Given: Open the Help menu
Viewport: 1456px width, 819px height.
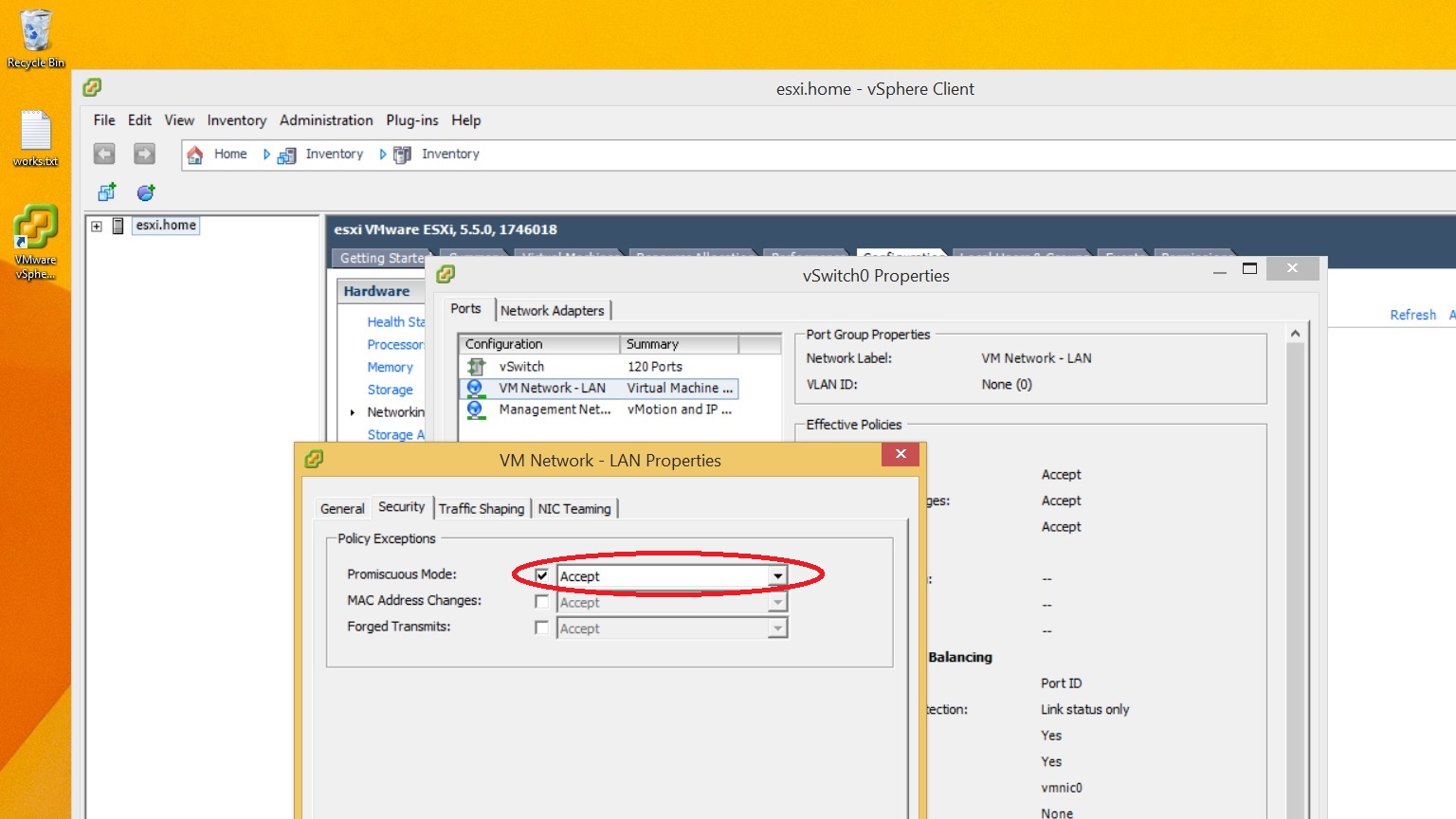Looking at the screenshot, I should pos(466,120).
